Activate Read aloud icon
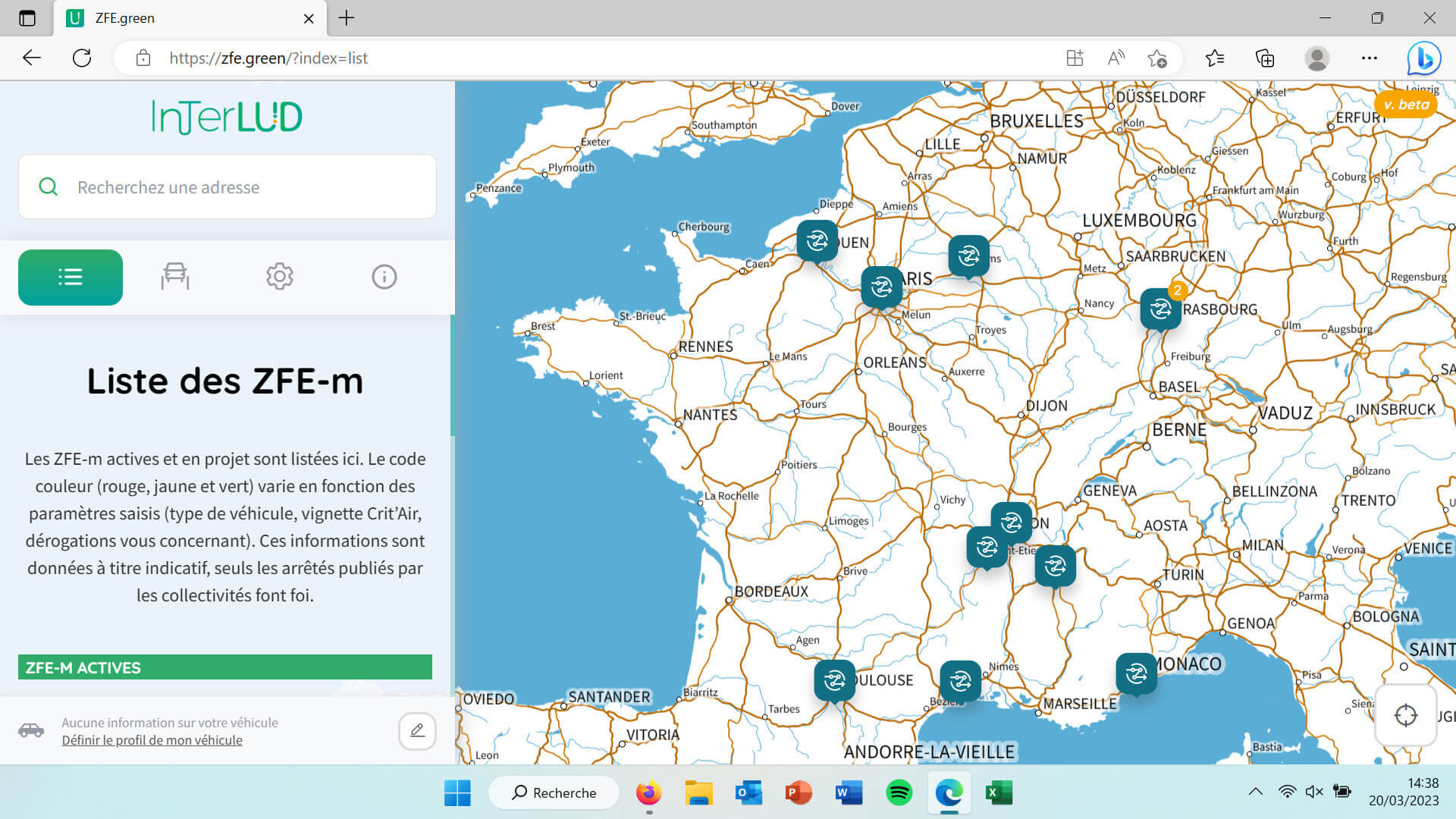This screenshot has width=1456, height=819. pyautogui.click(x=1116, y=58)
